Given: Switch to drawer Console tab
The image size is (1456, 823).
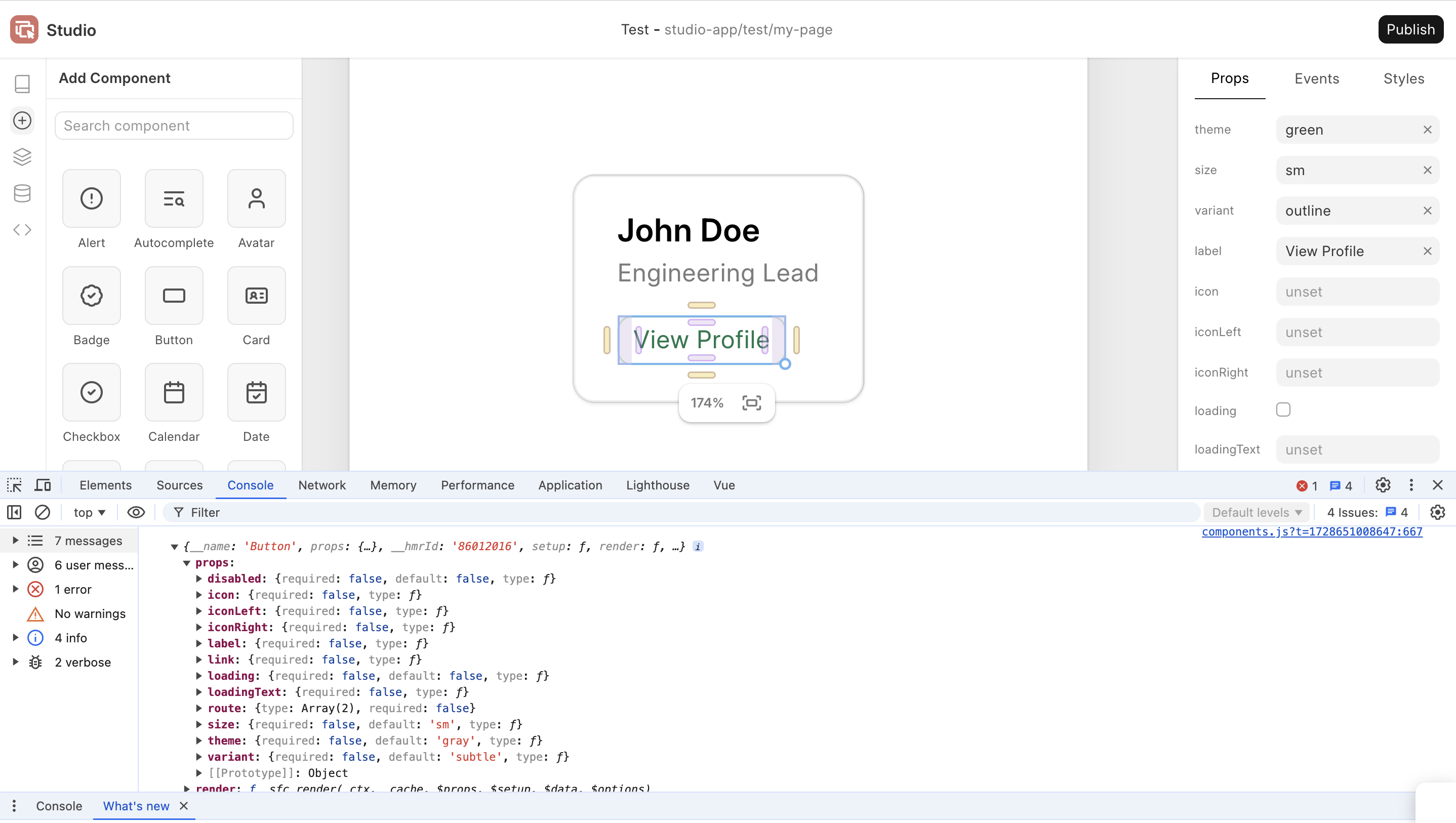Looking at the screenshot, I should (59, 806).
